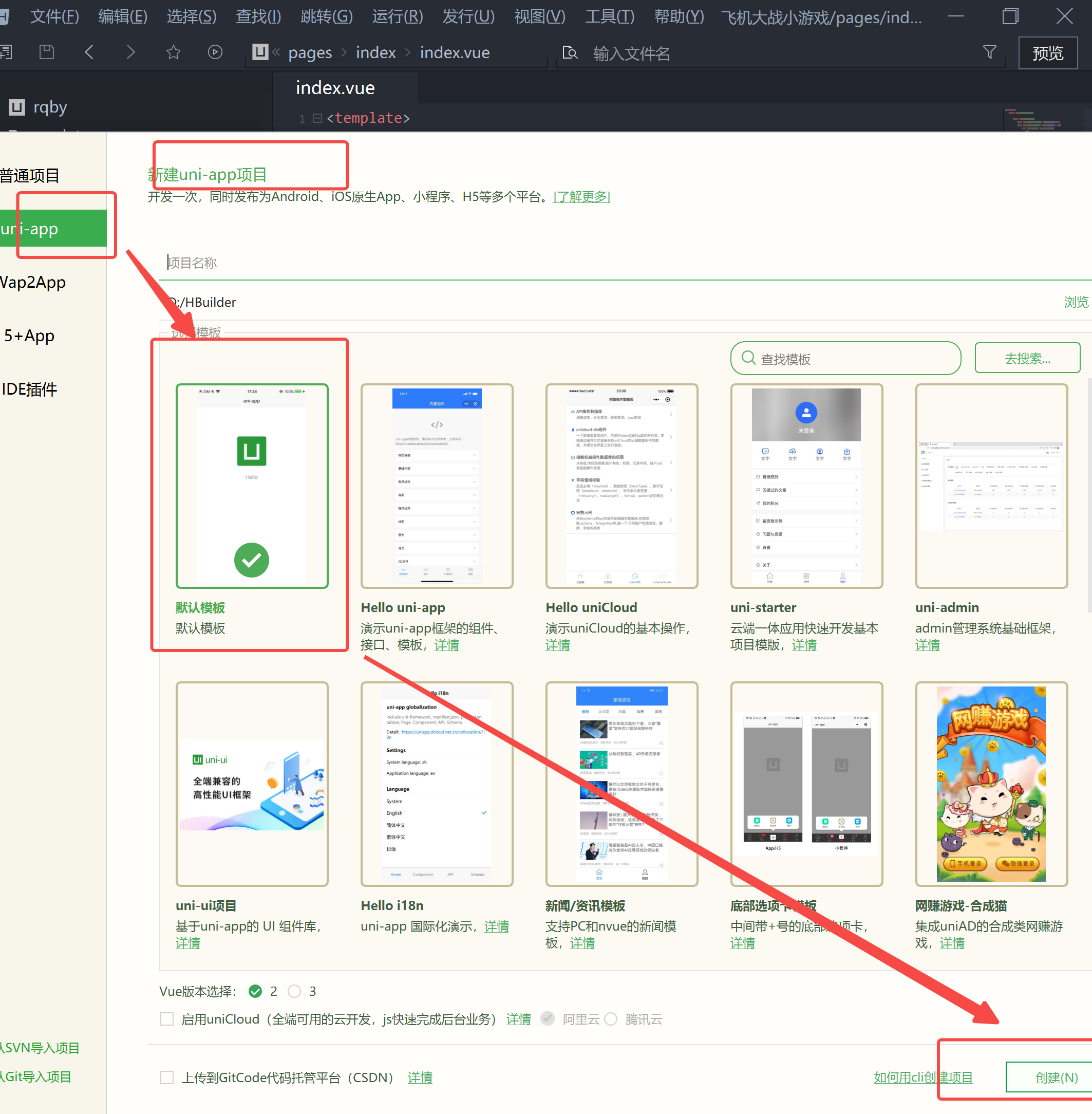
Task: Click the save file toolbar icon
Action: click(x=46, y=53)
